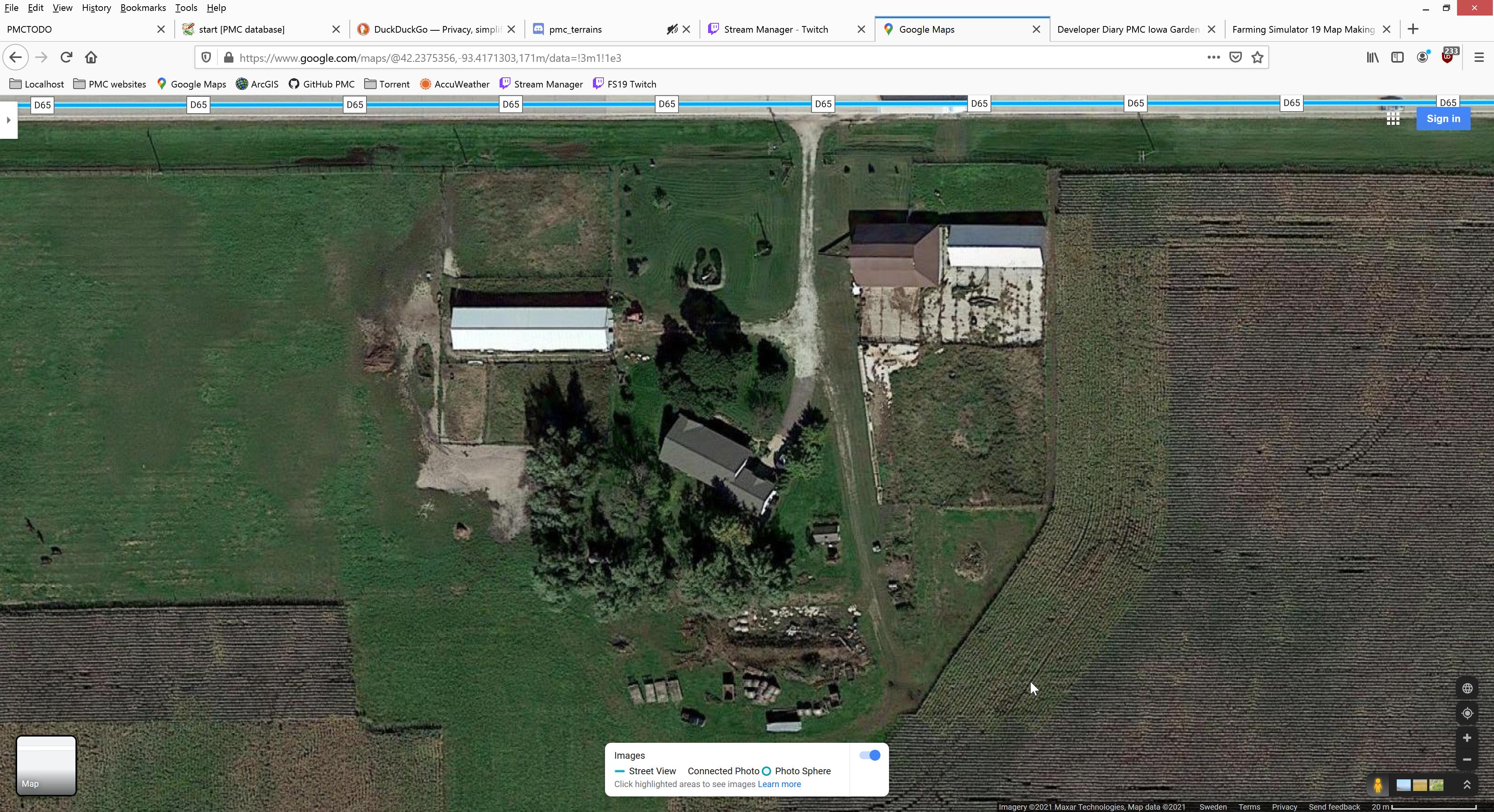Open the Privacy link
This screenshot has width=1494, height=812.
(1284, 807)
